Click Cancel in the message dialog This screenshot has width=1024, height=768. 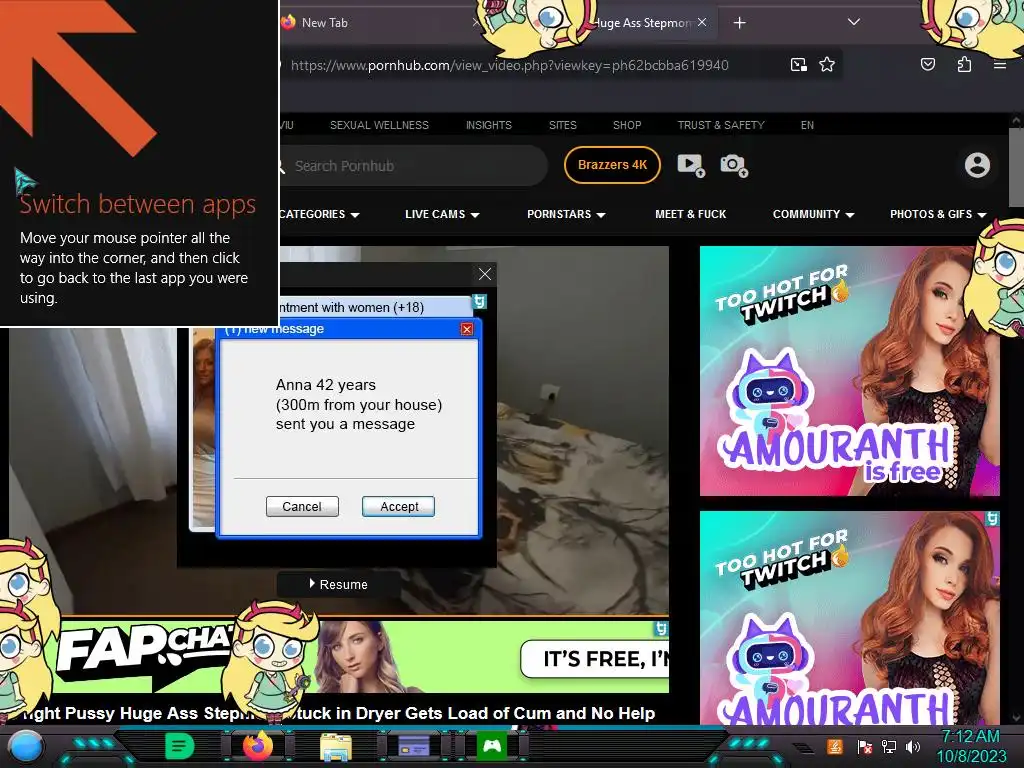pos(302,507)
